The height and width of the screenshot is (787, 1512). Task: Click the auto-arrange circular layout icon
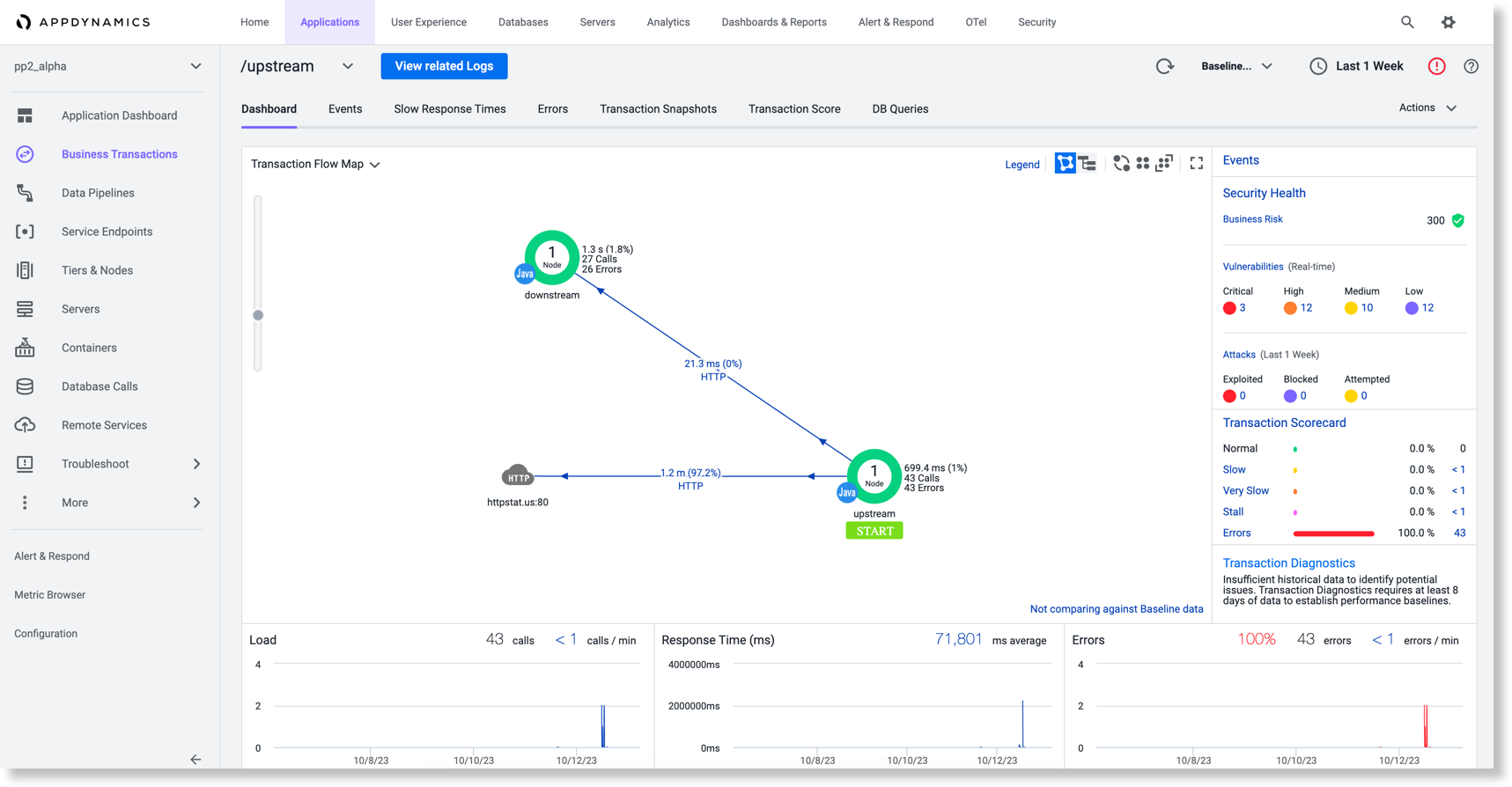click(1121, 164)
